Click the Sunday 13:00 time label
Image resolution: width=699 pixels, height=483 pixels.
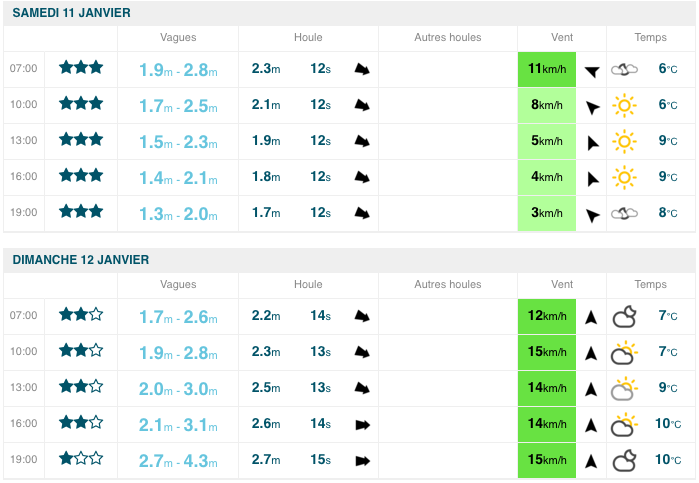(24, 388)
